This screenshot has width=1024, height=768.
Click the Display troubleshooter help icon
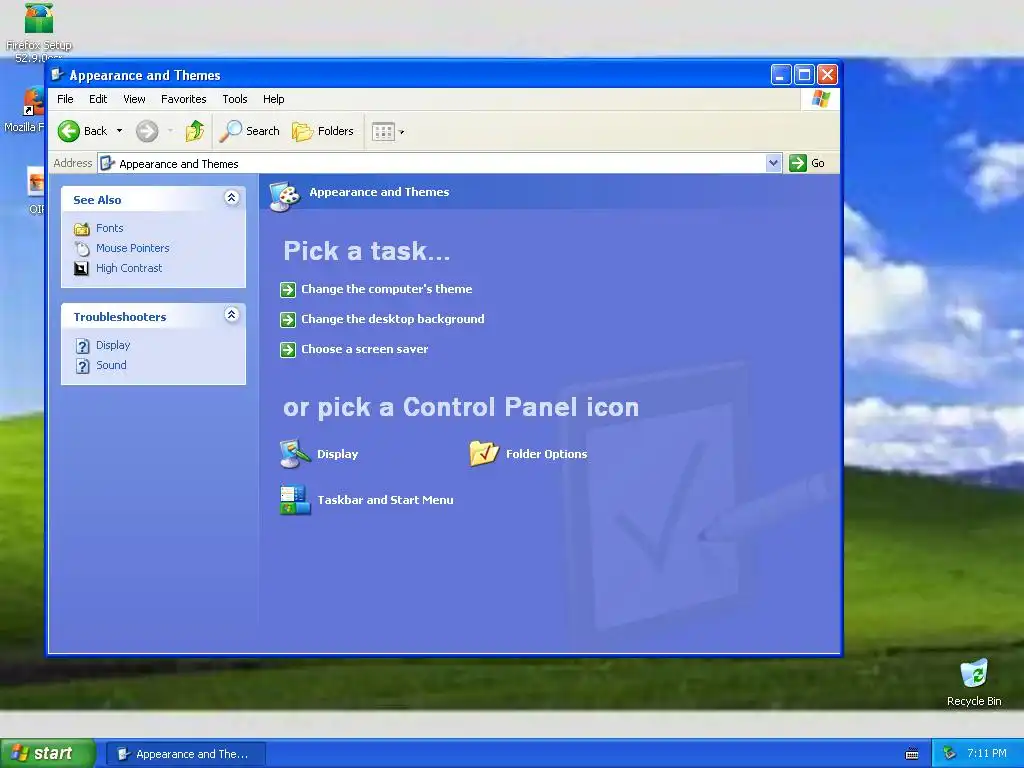tap(82, 345)
